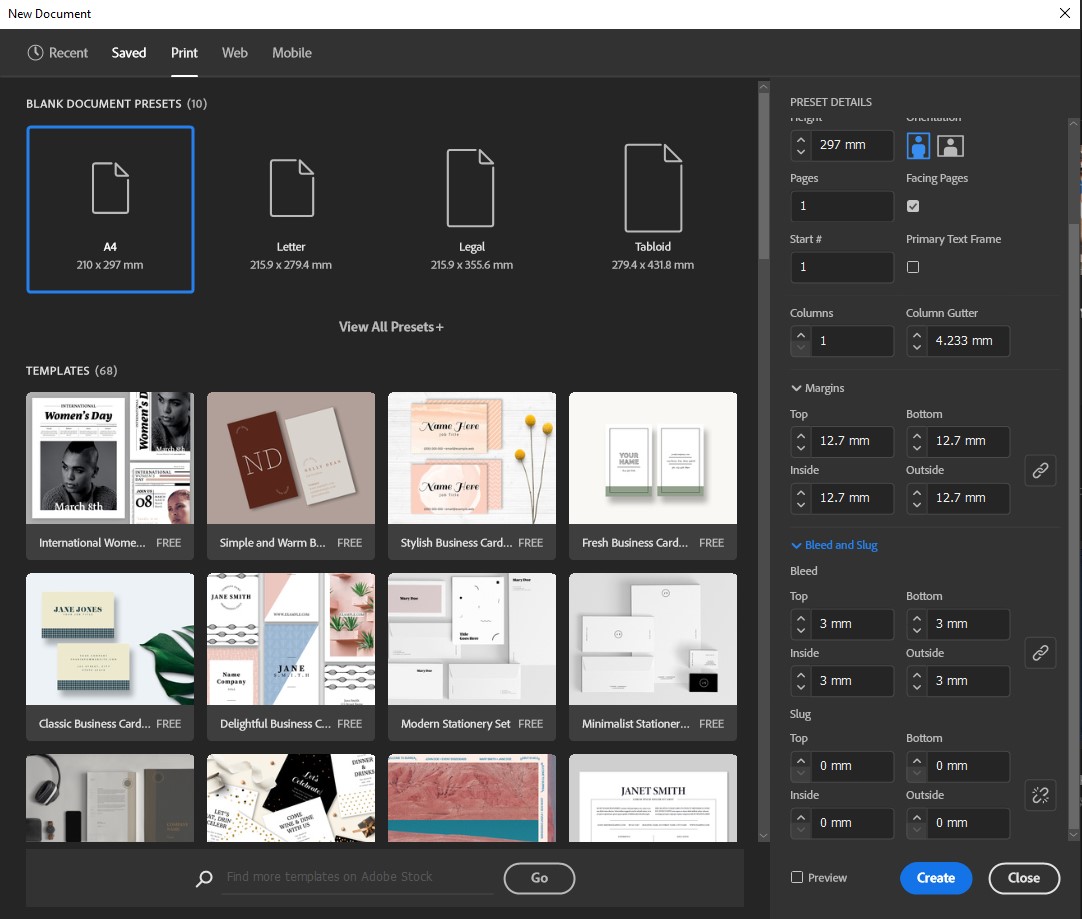Open the Mobile tab
The image size is (1082, 919).
pyautogui.click(x=291, y=53)
